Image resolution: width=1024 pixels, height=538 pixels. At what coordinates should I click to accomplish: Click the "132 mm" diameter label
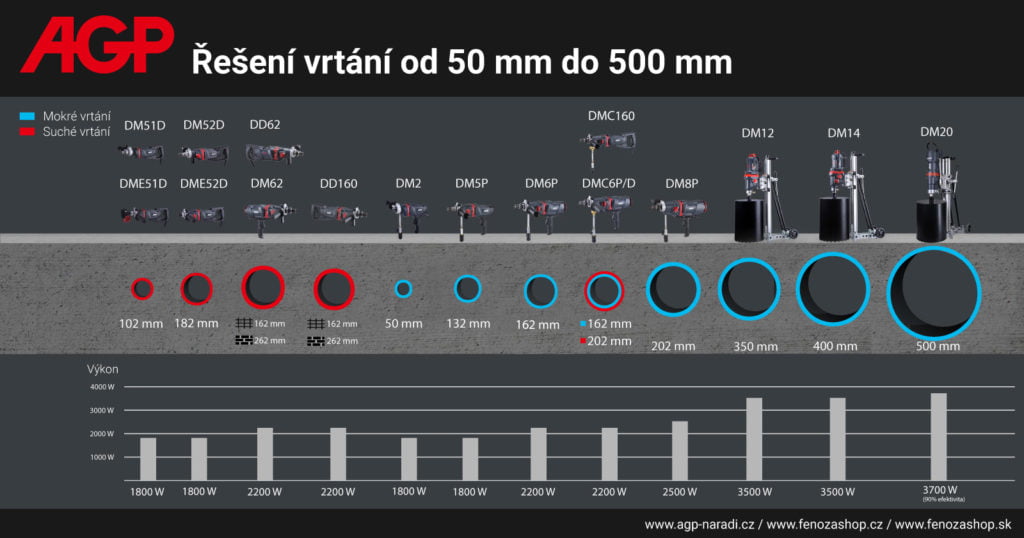point(468,323)
